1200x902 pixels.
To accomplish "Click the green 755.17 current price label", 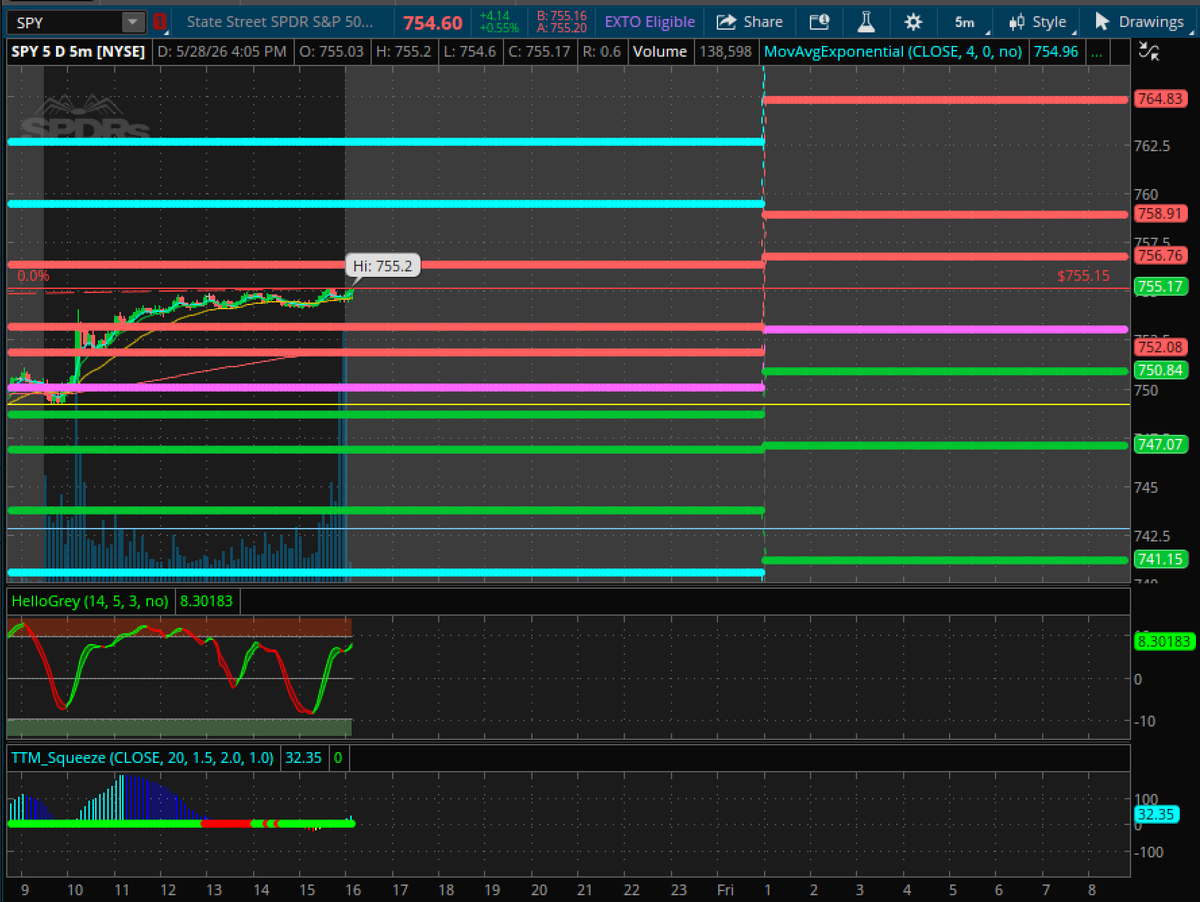I will pyautogui.click(x=1160, y=287).
